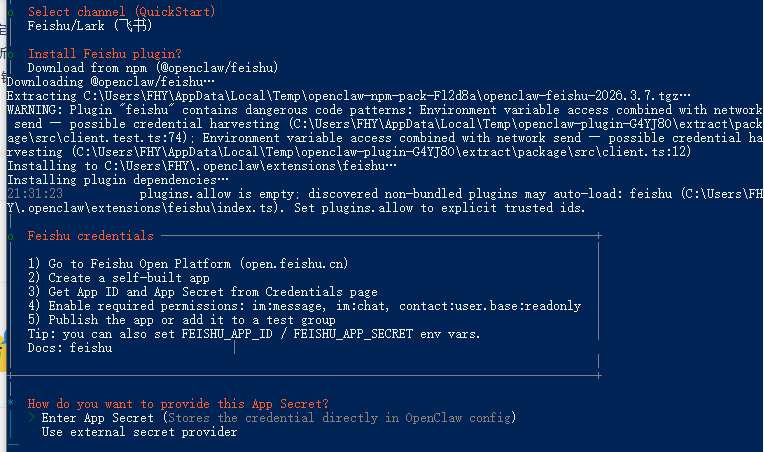Click the arrow pointer before Enter App Secret
The image size is (764, 452).
[32, 417]
